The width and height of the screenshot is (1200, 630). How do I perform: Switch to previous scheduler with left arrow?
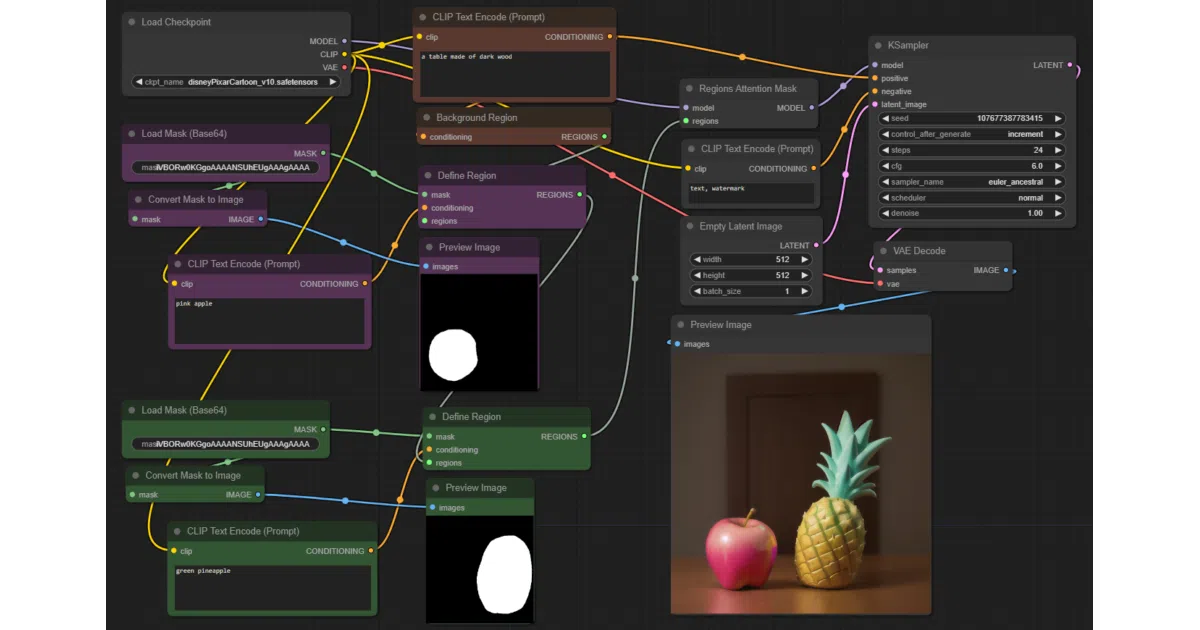point(886,198)
